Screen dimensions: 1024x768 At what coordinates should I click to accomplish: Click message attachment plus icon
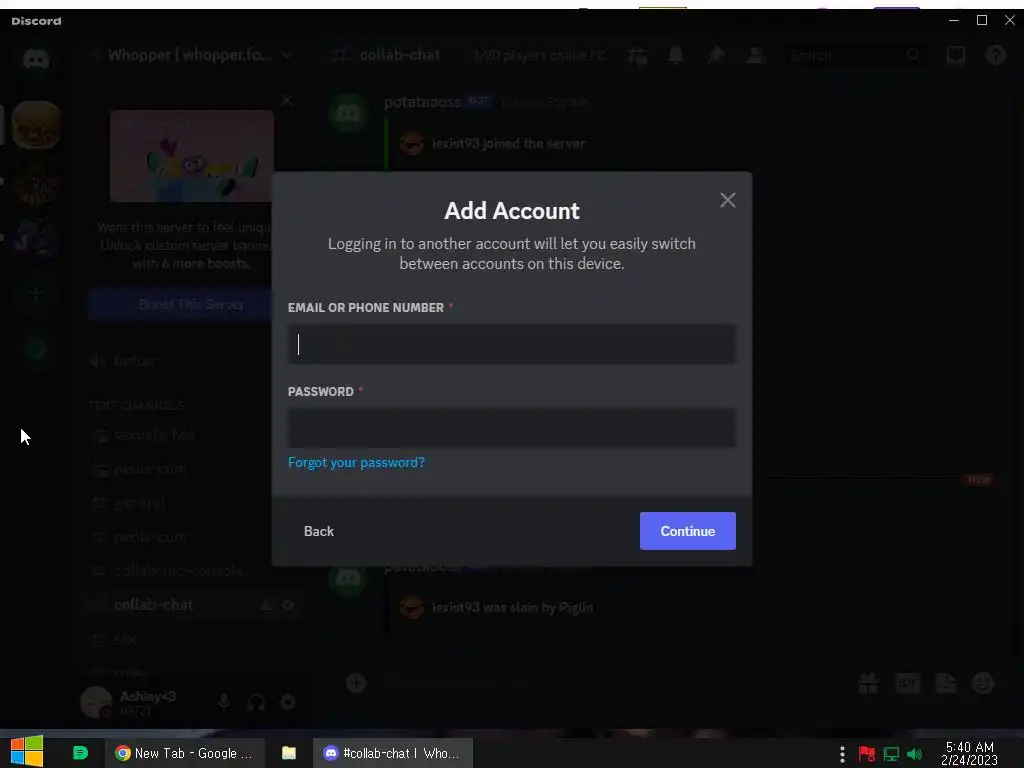[356, 683]
